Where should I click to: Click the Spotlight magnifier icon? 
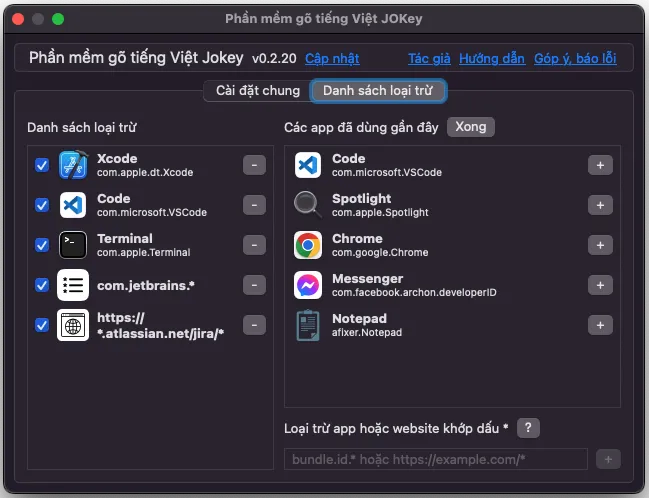click(308, 205)
